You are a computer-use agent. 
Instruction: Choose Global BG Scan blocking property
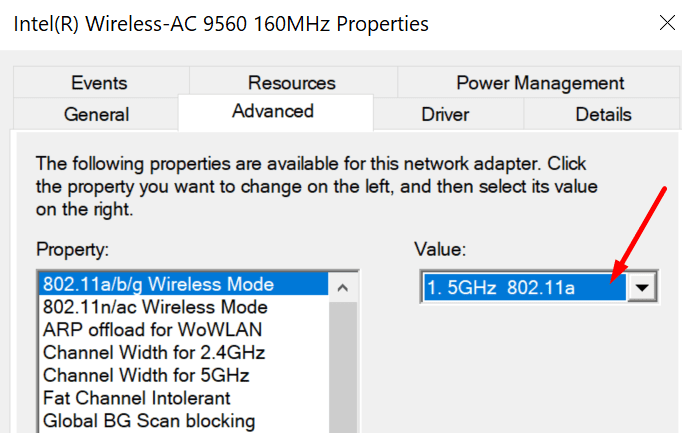click(x=149, y=421)
